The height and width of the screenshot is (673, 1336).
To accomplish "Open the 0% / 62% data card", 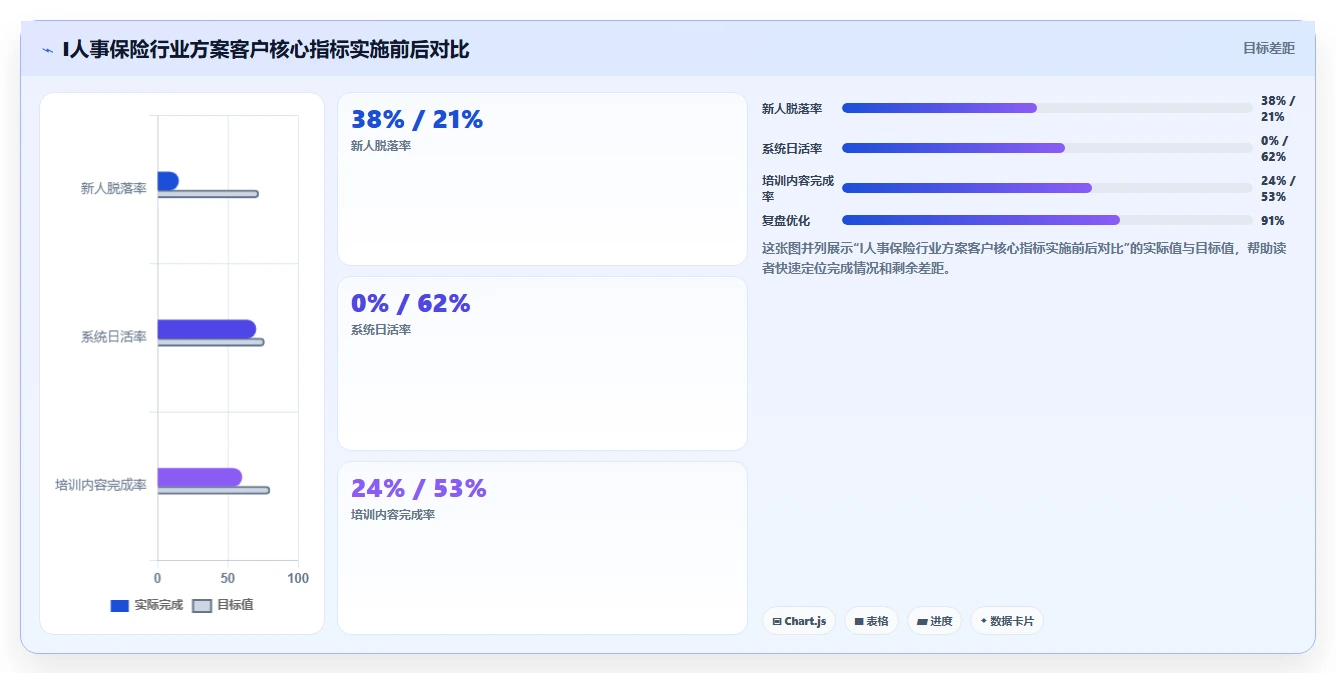I will click(542, 364).
